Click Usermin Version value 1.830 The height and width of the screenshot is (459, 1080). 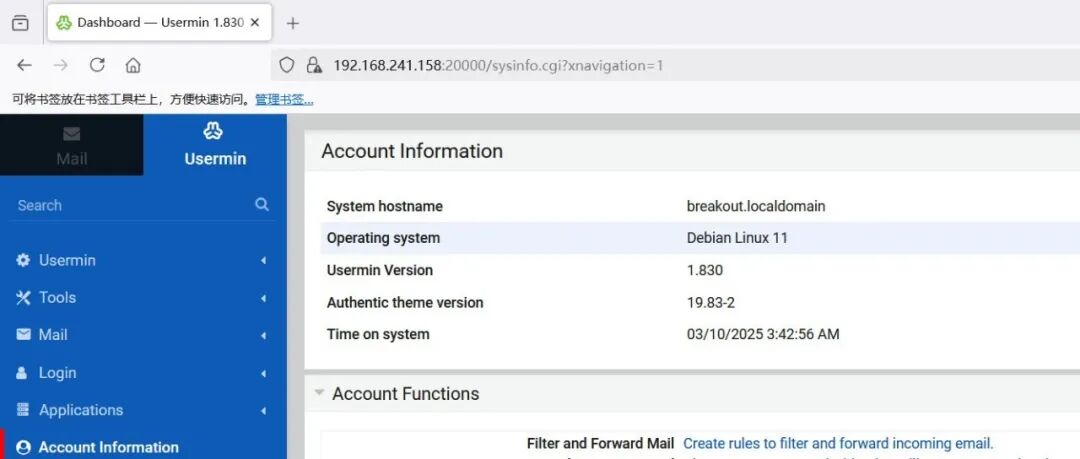point(705,270)
